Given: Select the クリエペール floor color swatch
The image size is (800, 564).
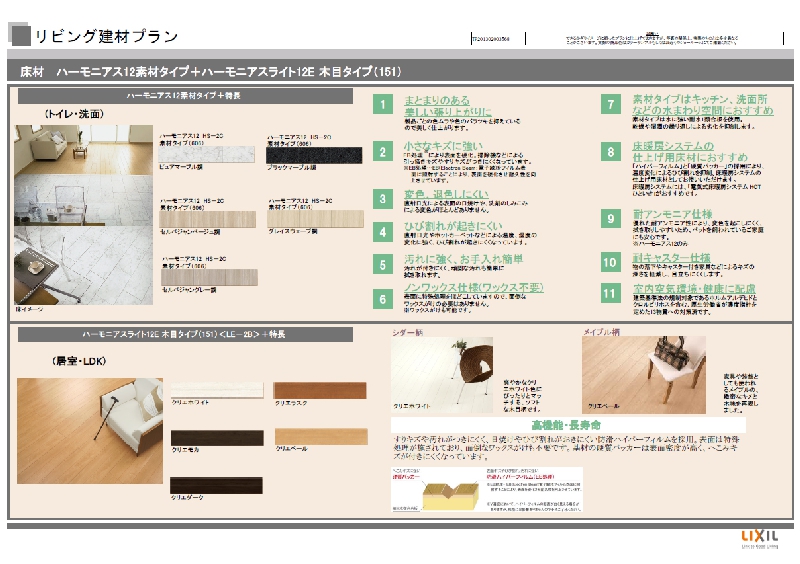Looking at the screenshot, I should click(x=321, y=436).
